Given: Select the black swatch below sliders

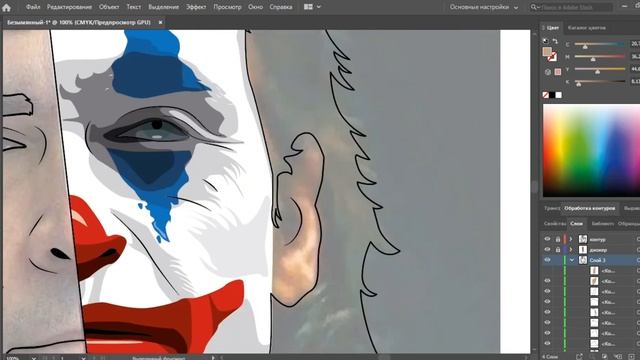Looking at the screenshot, I should click(x=552, y=95).
